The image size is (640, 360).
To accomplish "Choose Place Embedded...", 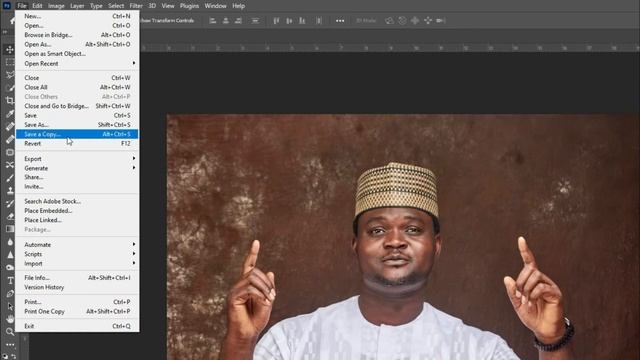I will coord(77,211).
